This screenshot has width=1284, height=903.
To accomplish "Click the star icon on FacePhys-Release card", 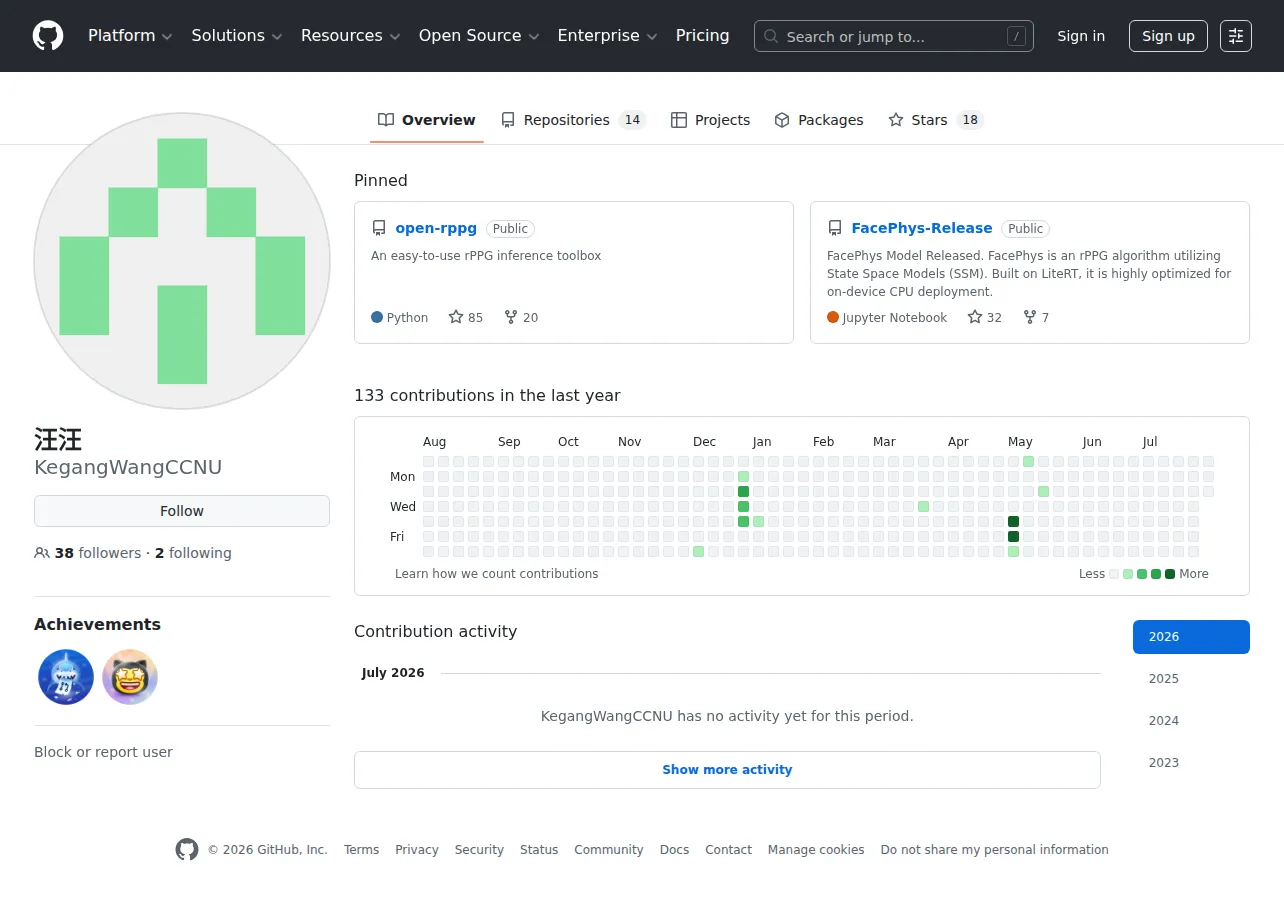I will click(975, 317).
